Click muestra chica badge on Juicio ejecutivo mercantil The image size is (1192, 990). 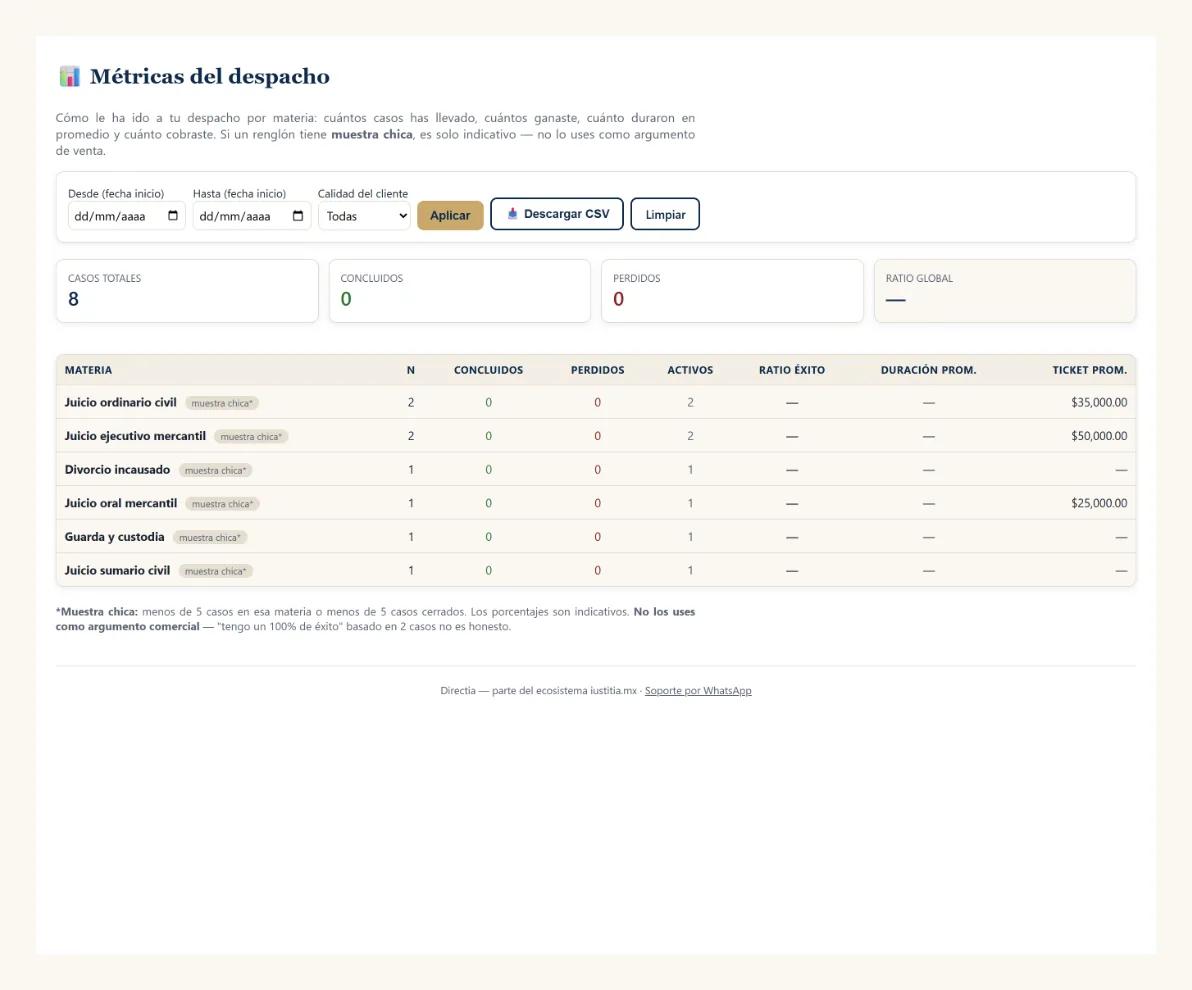click(251, 436)
